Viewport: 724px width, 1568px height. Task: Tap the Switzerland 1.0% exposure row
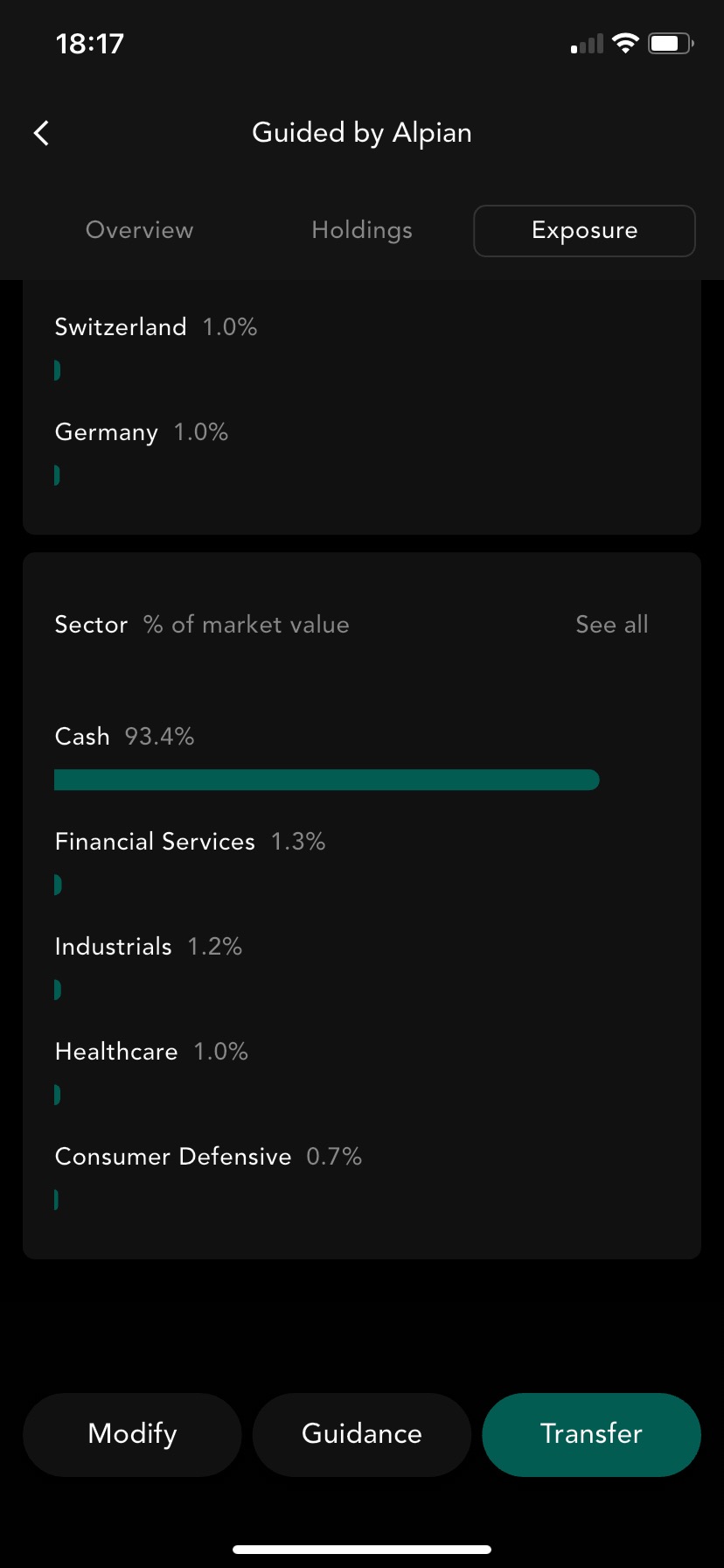point(362,348)
